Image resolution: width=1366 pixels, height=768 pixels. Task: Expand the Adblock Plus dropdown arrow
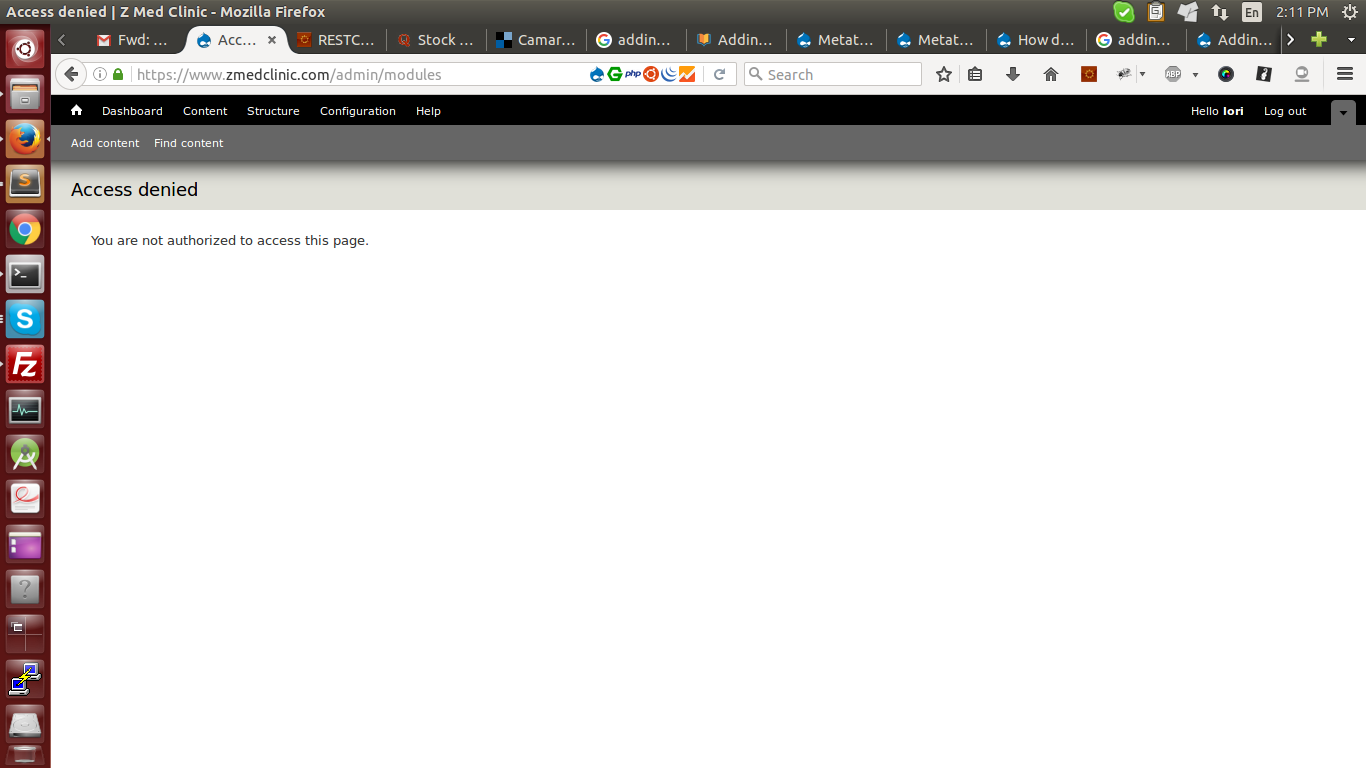(x=1195, y=75)
